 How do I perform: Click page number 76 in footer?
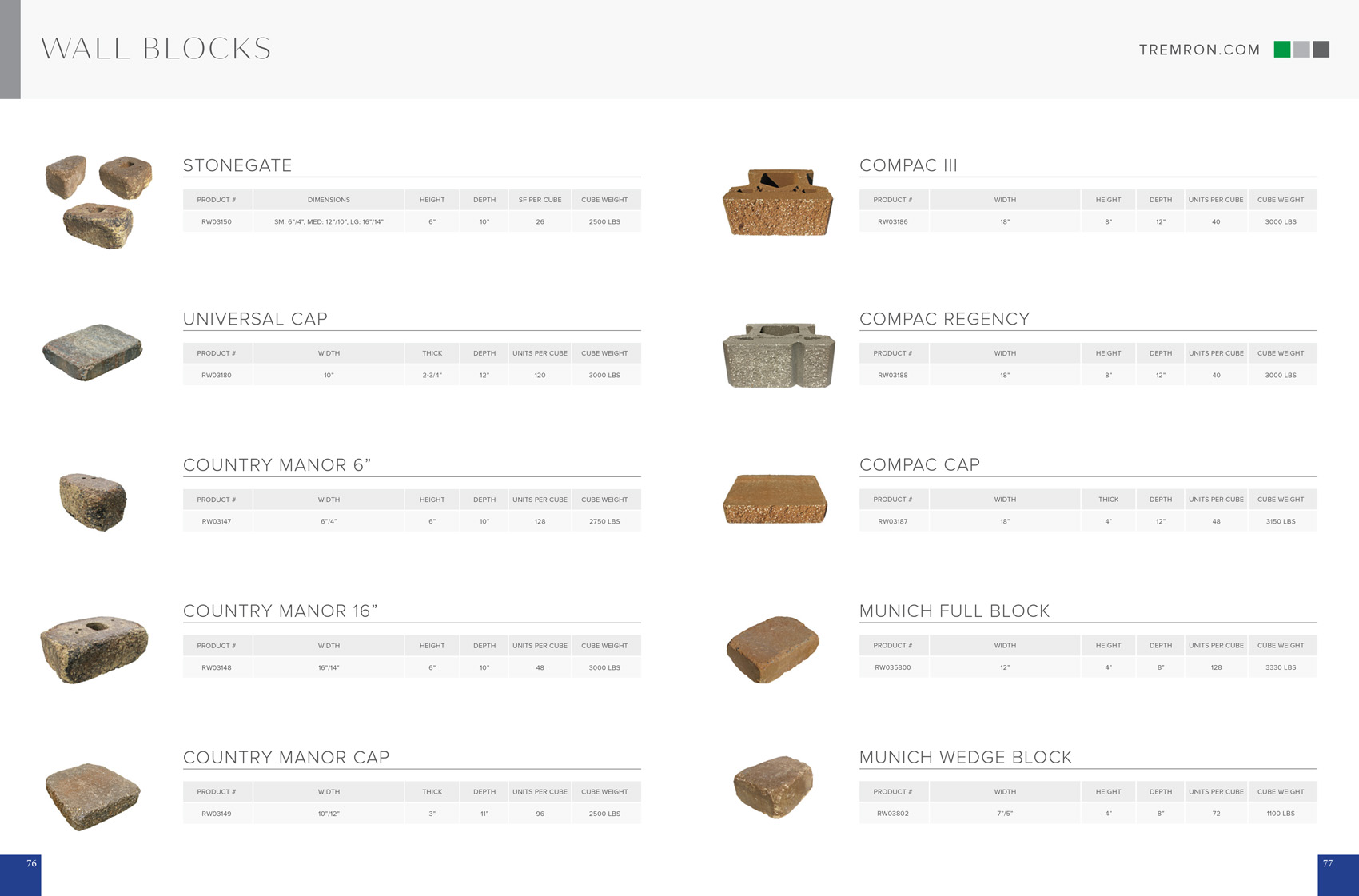pyautogui.click(x=31, y=863)
